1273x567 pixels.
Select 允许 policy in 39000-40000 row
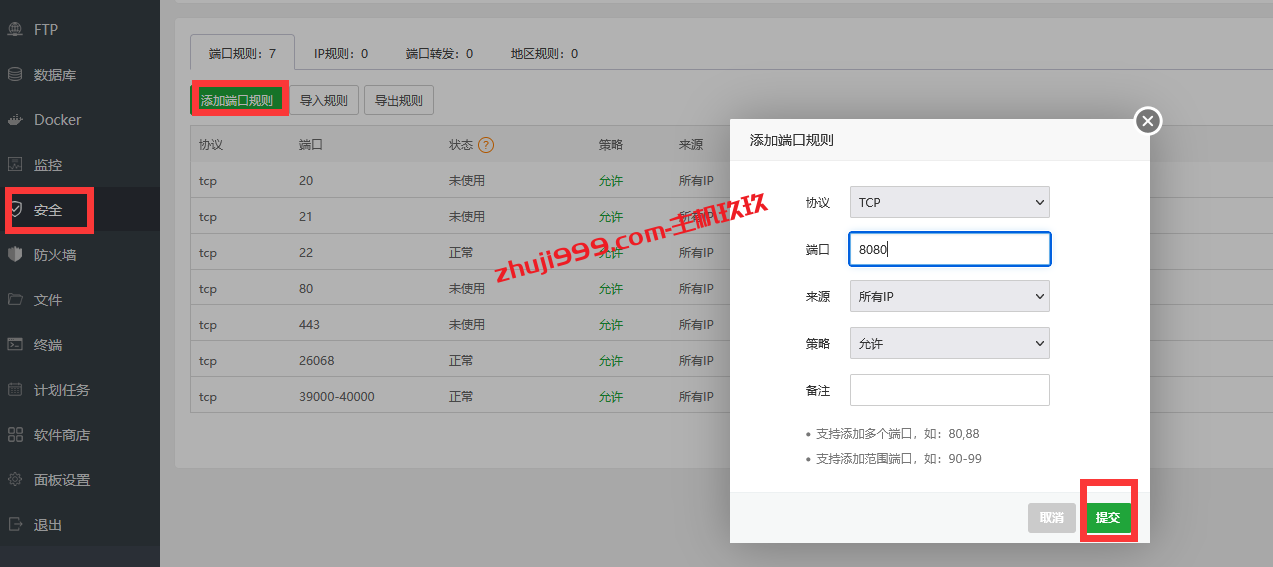[611, 396]
